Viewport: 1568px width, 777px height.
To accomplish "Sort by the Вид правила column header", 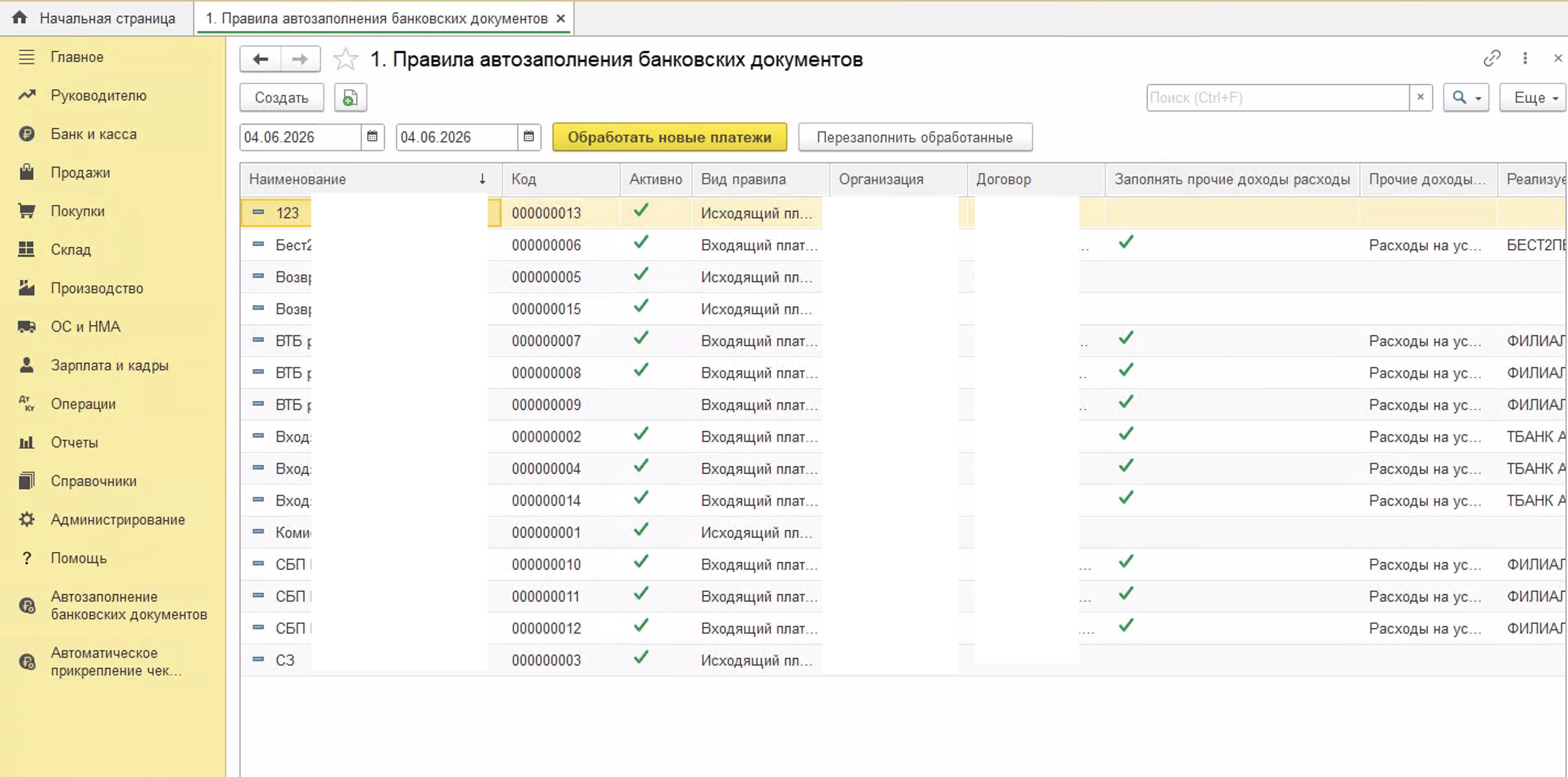I will [x=760, y=180].
